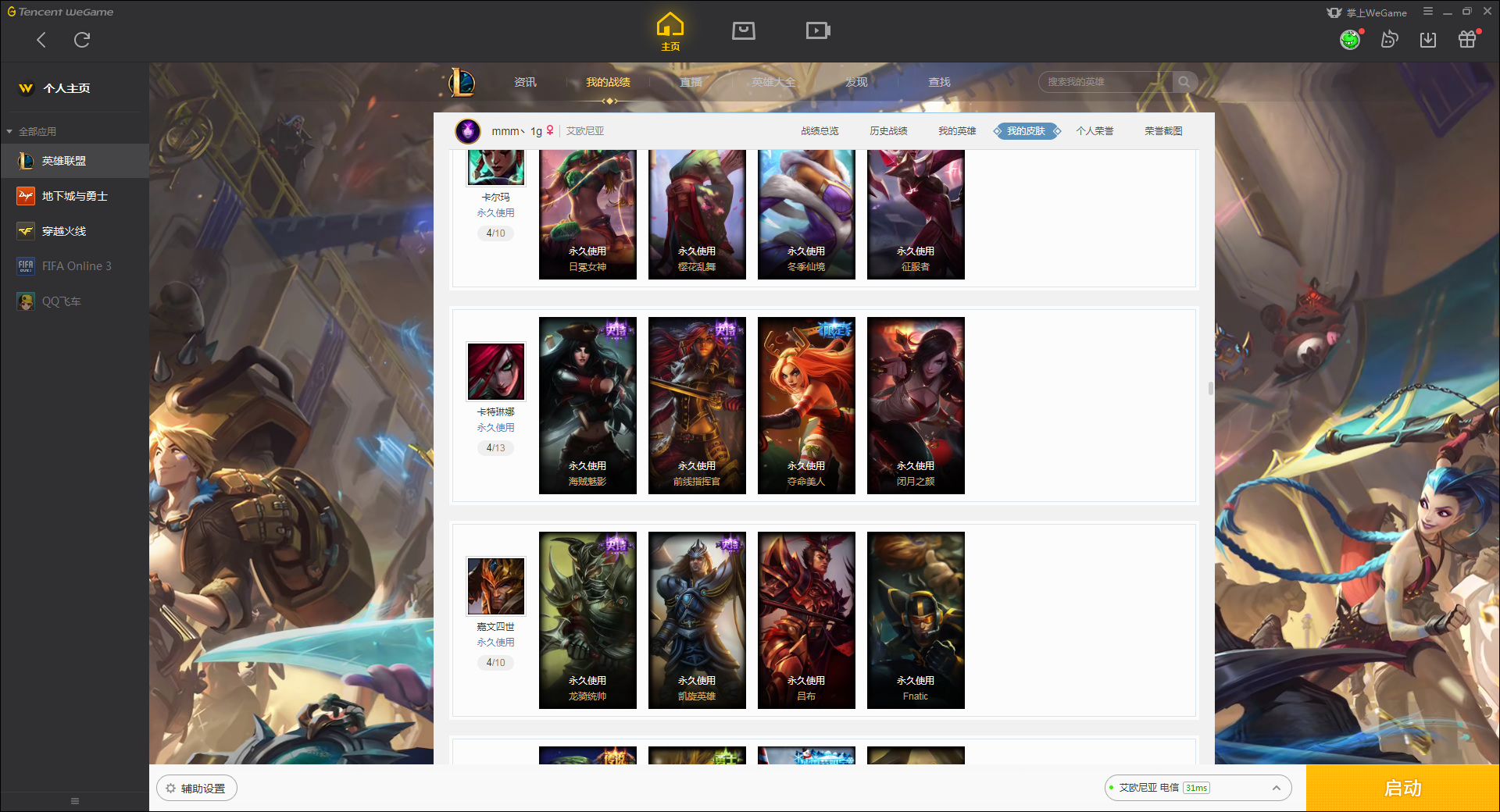
Task: Open 战绩总览 sub-tab
Action: [x=820, y=131]
